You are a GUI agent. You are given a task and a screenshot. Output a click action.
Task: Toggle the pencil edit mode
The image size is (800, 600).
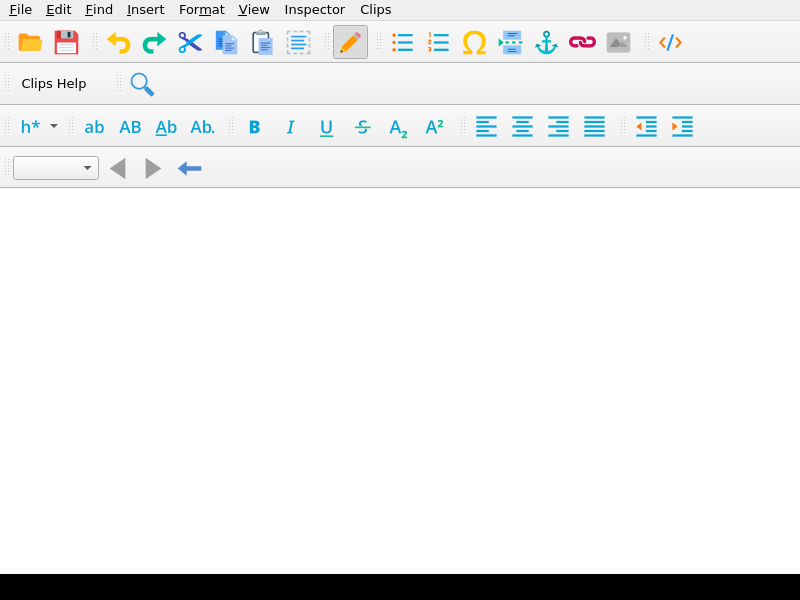pos(349,42)
